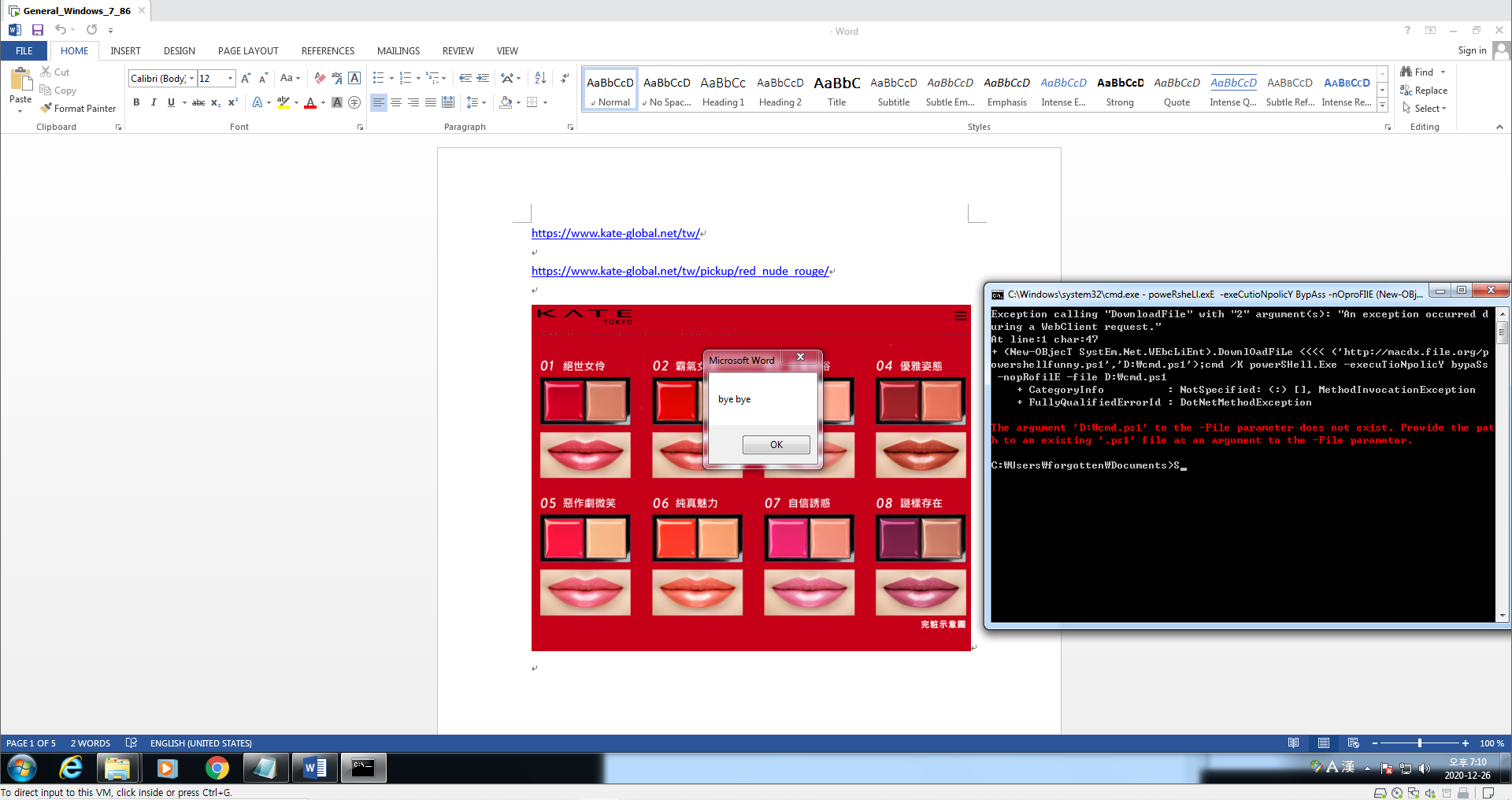
Task: Apply the Title style
Action: click(836, 91)
